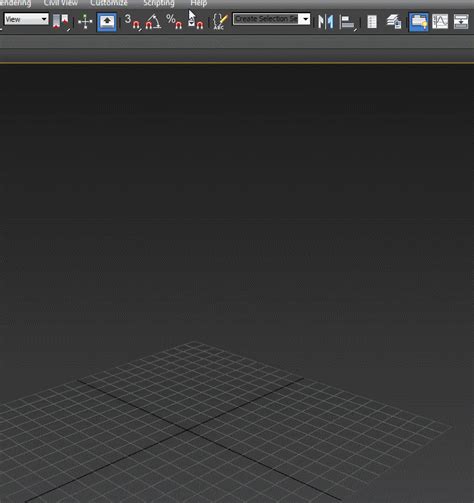This screenshot has height=503, width=474.
Task: Toggle the Percent Snap icon
Action: point(174,22)
